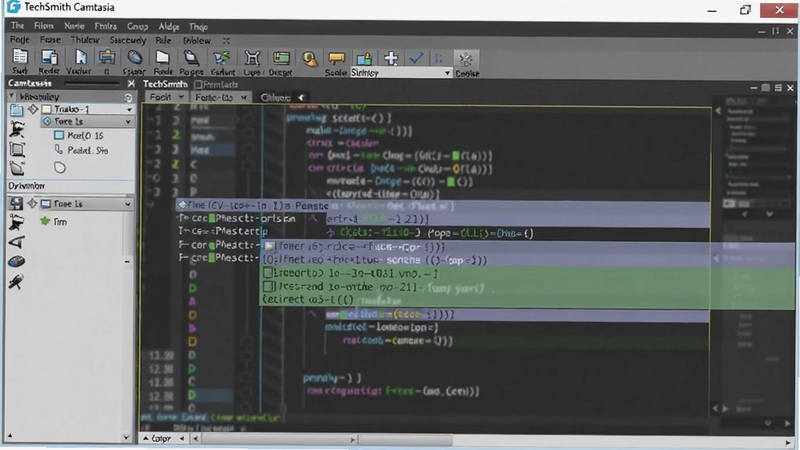800x450 pixels.
Task: Open the Suceuely menu in second row
Action: 128,40
